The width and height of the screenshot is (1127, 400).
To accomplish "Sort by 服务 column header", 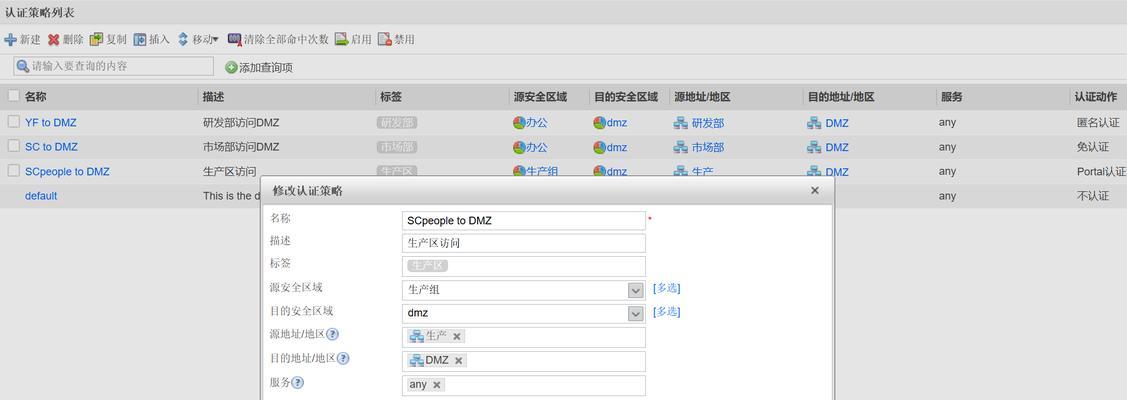I will (950, 96).
